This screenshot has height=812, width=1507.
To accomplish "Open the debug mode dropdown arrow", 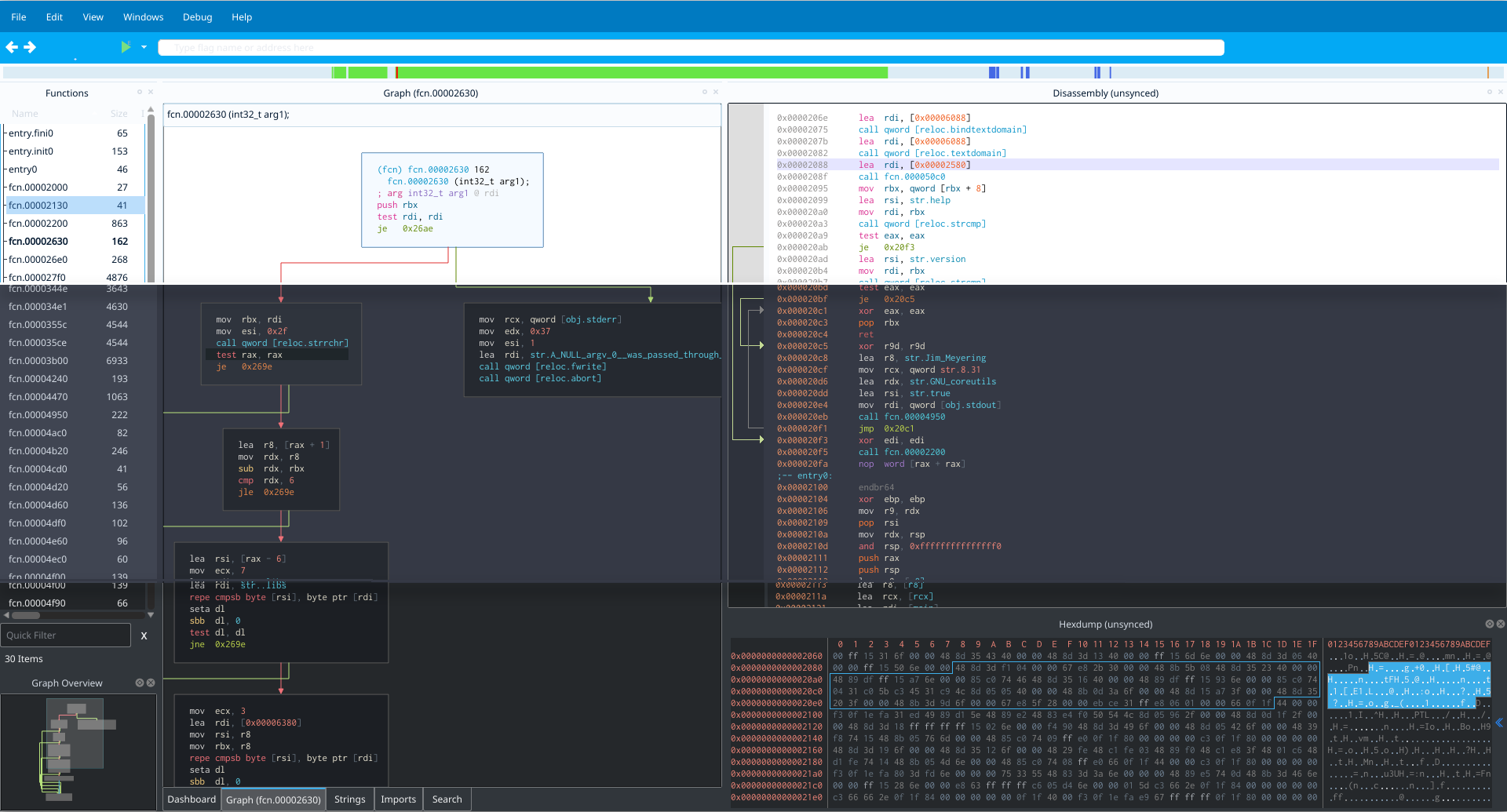I will (144, 47).
